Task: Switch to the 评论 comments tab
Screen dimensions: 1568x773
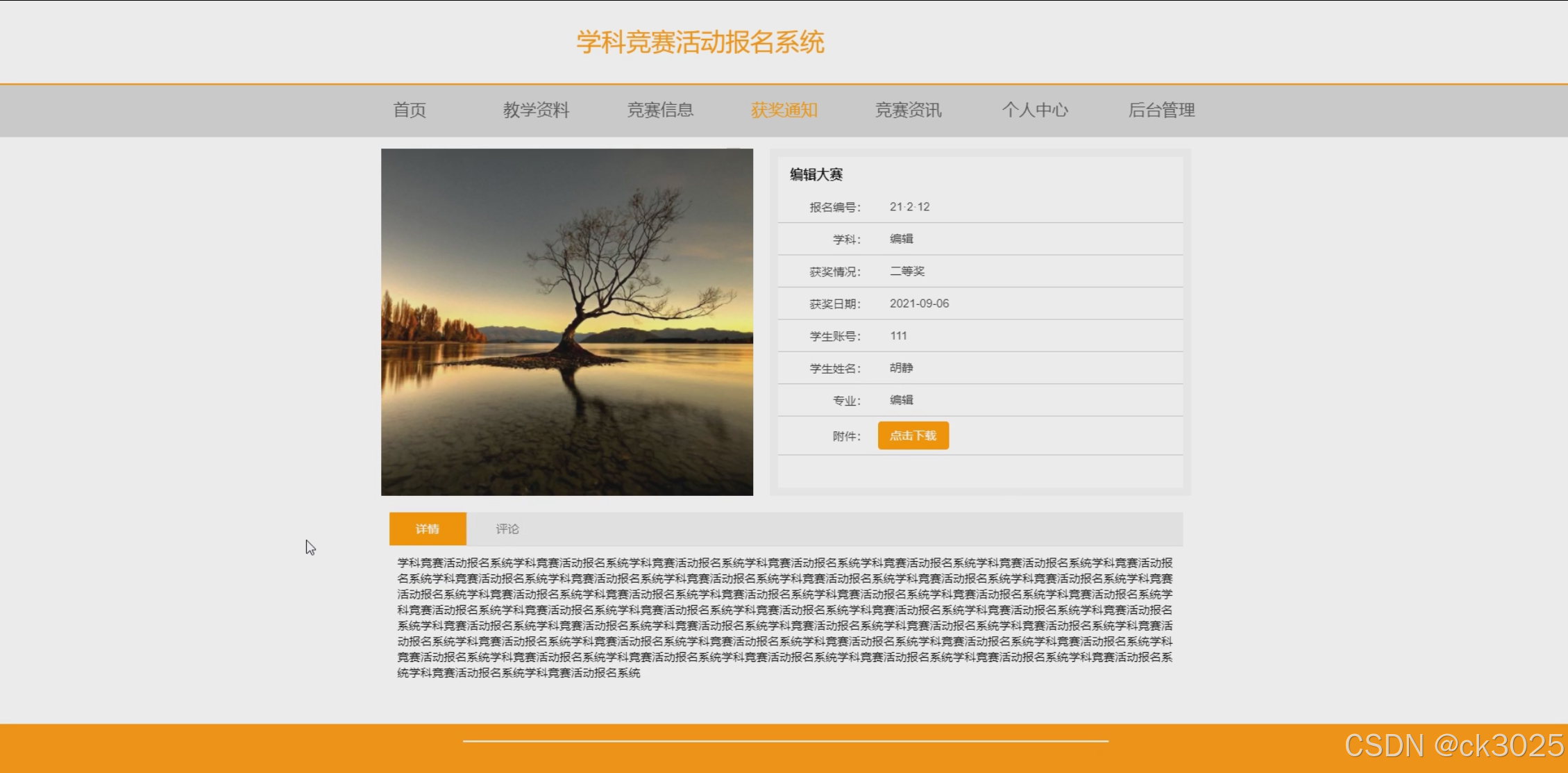Action: (507, 529)
